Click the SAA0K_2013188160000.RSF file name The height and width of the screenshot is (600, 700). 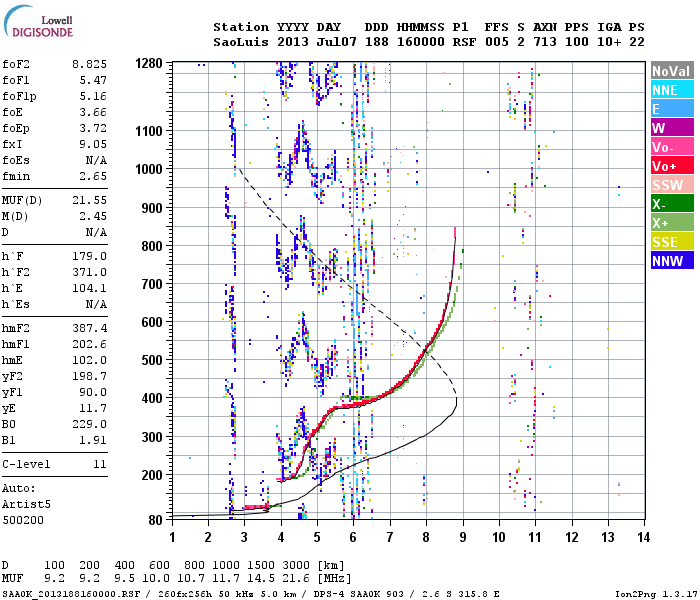tap(71, 594)
